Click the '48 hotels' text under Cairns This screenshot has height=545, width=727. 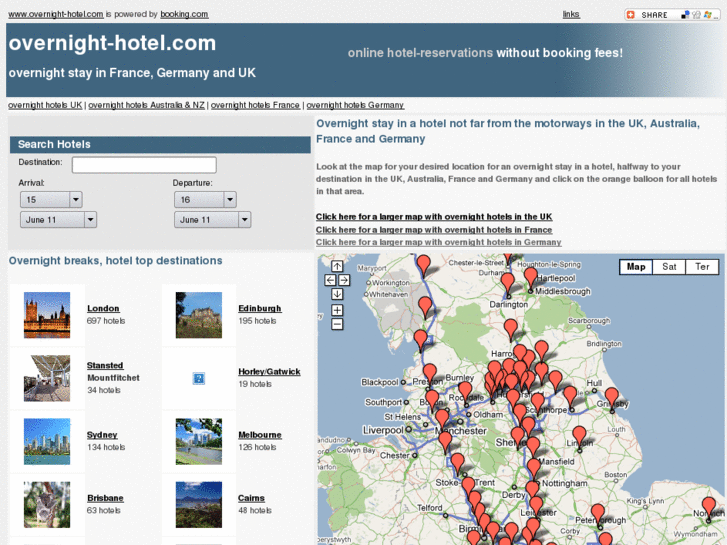(255, 510)
